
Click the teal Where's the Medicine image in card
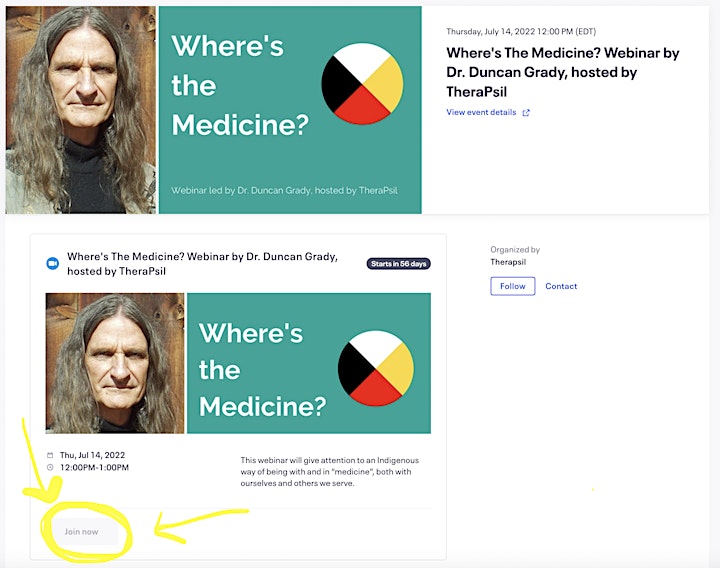[x=309, y=363]
